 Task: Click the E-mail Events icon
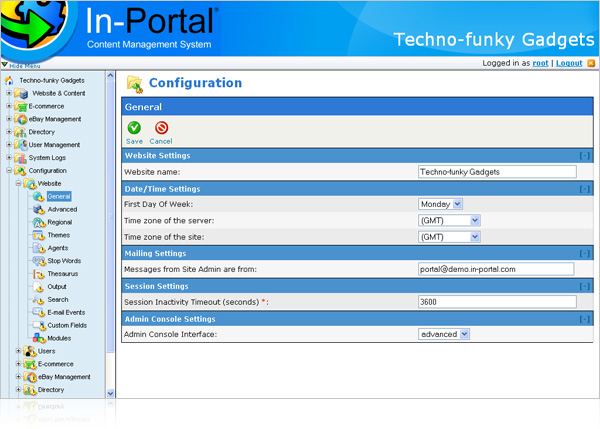[x=39, y=312]
